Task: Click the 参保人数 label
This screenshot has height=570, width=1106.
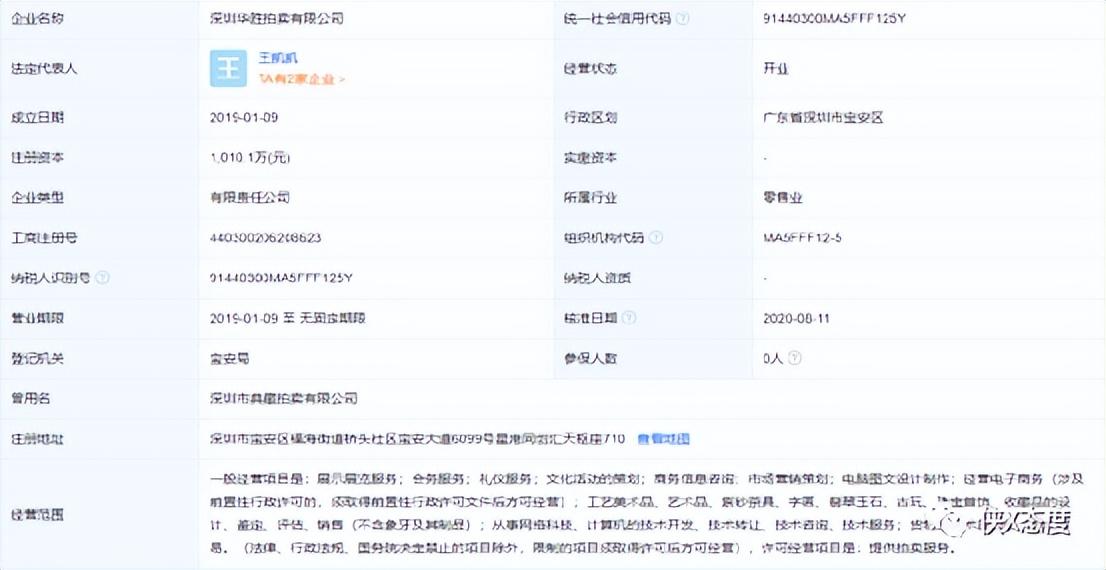Action: (x=590, y=358)
